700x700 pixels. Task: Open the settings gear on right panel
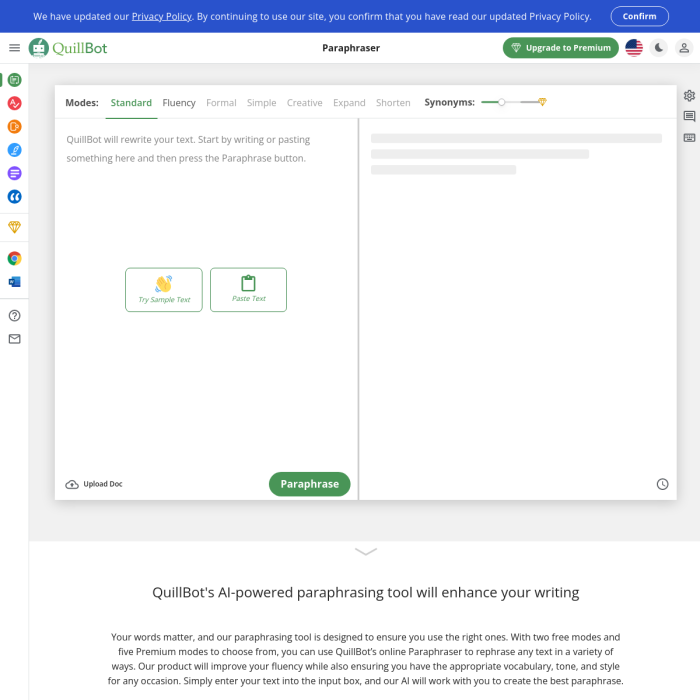click(x=689, y=96)
